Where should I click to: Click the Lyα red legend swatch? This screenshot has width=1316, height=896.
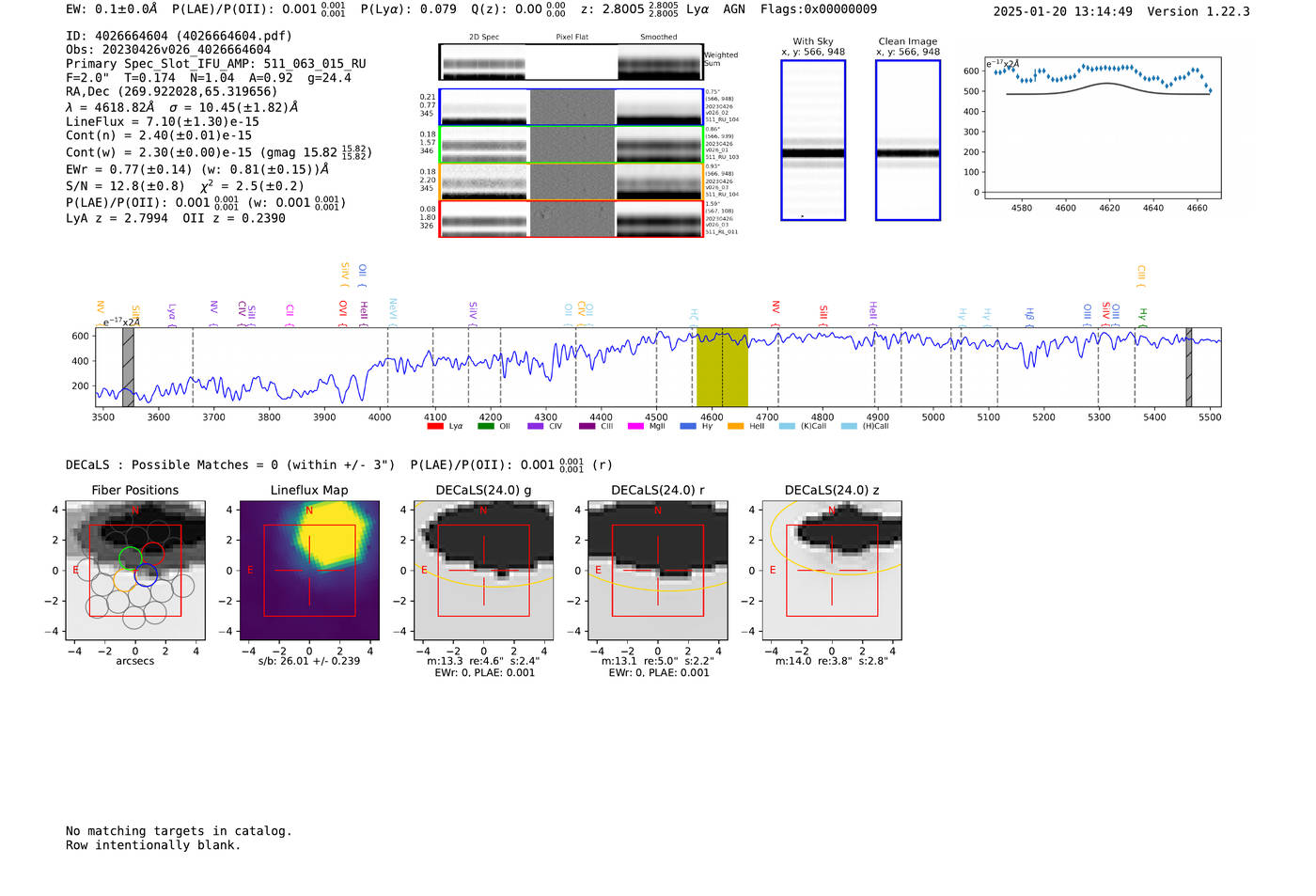click(434, 426)
